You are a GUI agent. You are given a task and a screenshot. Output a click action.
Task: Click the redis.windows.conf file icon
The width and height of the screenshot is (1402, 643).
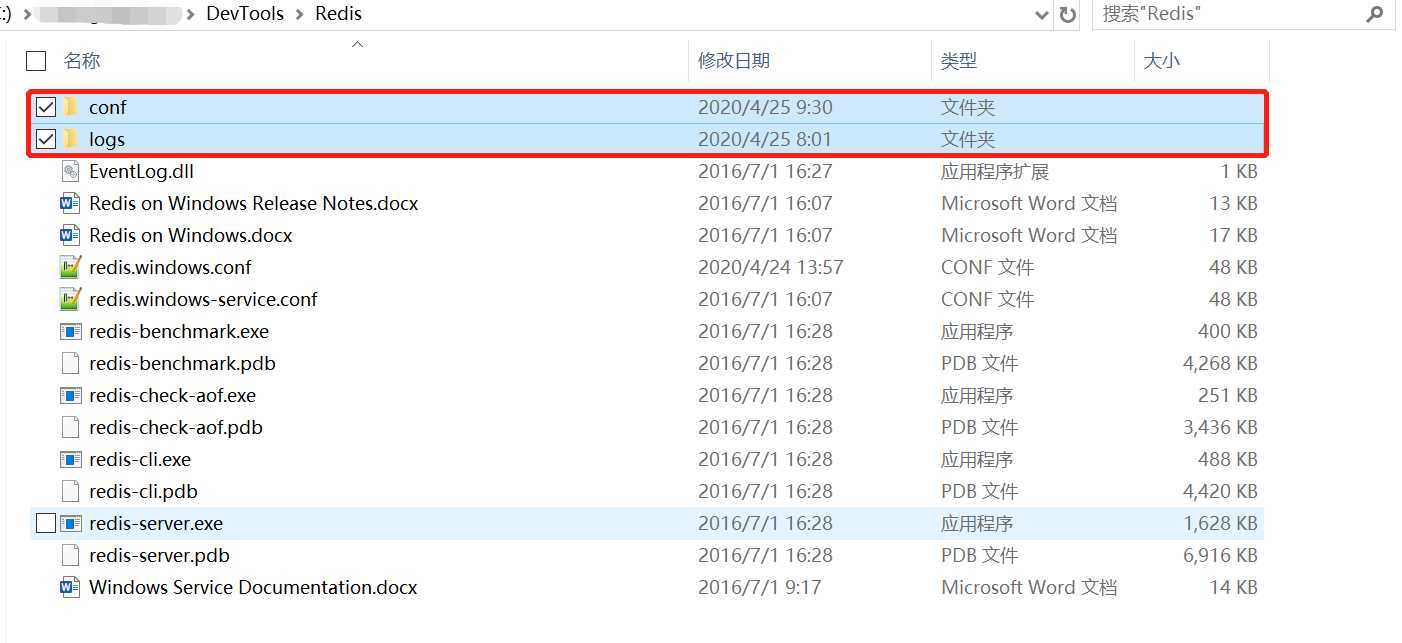70,267
